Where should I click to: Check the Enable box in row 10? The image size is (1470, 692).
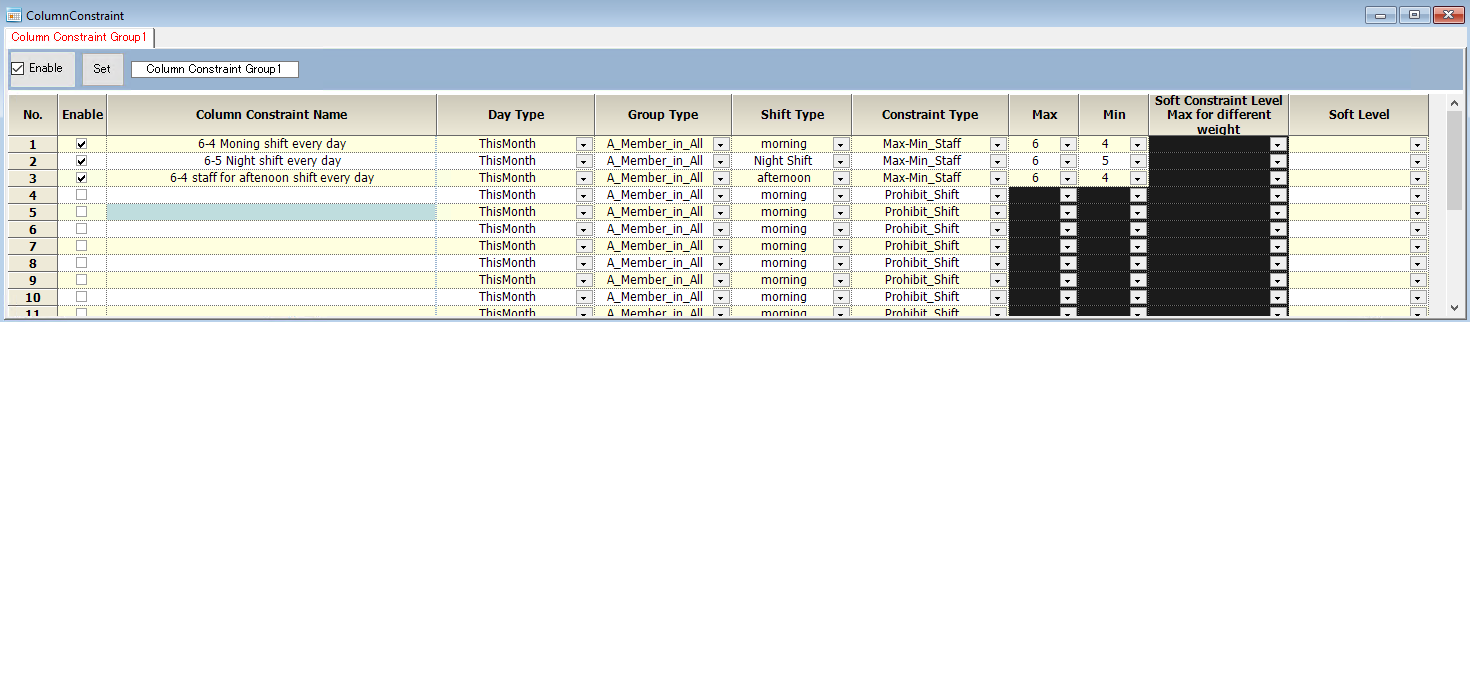click(82, 297)
